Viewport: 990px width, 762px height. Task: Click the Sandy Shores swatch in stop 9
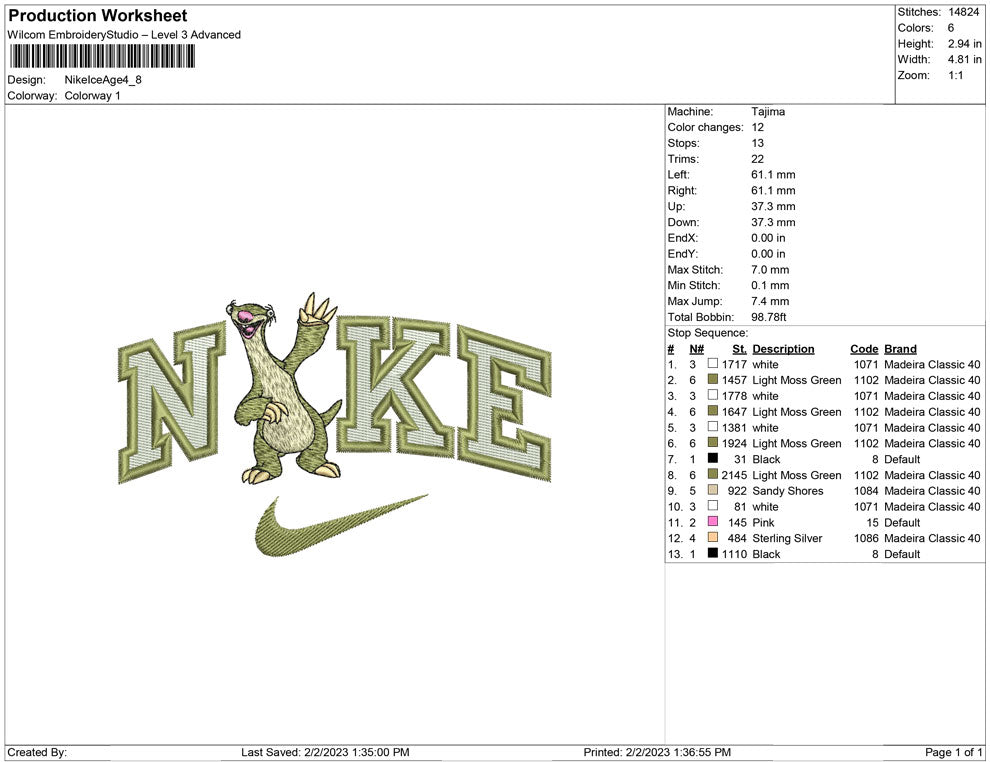click(713, 490)
